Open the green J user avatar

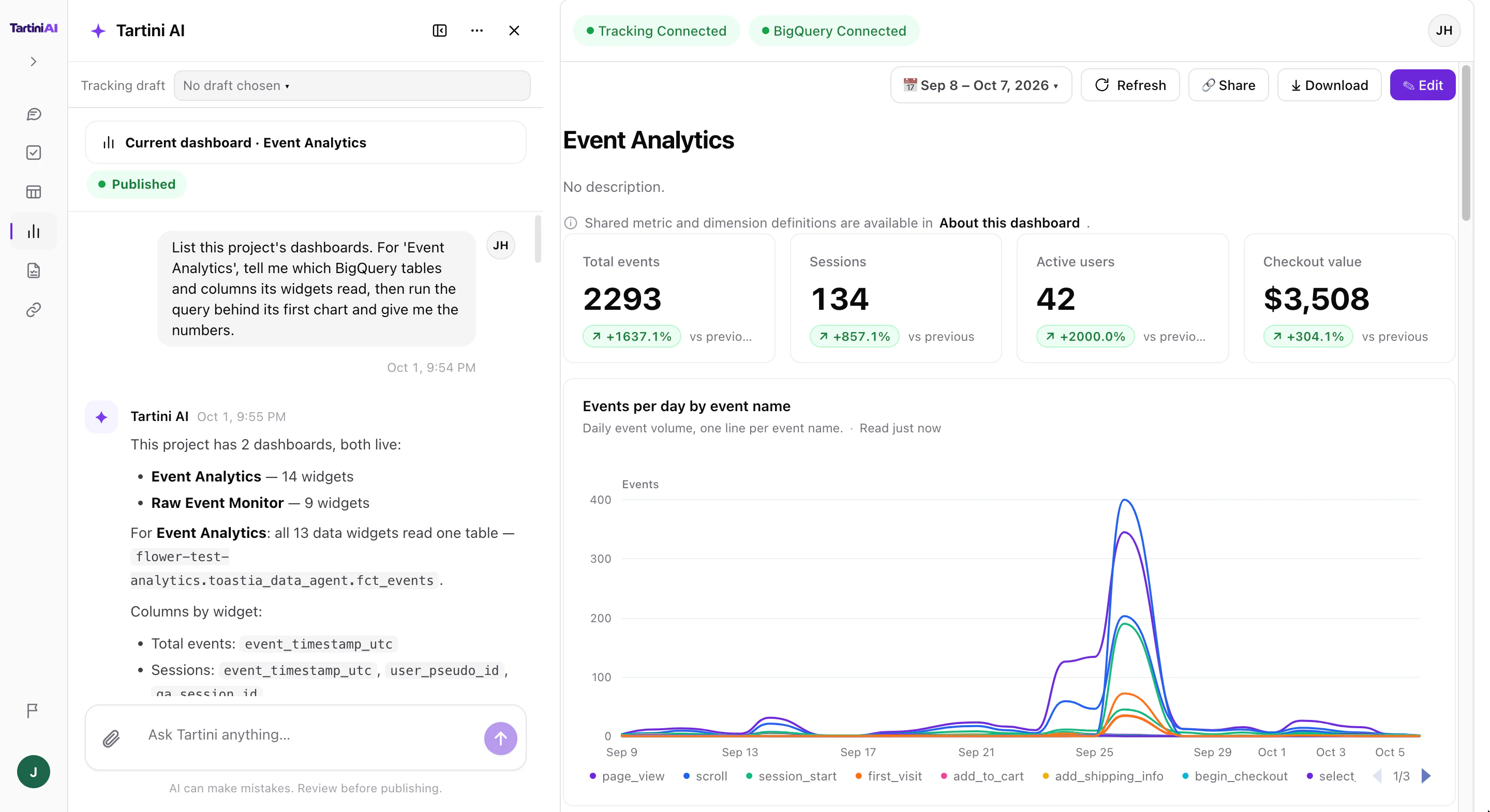click(x=34, y=772)
